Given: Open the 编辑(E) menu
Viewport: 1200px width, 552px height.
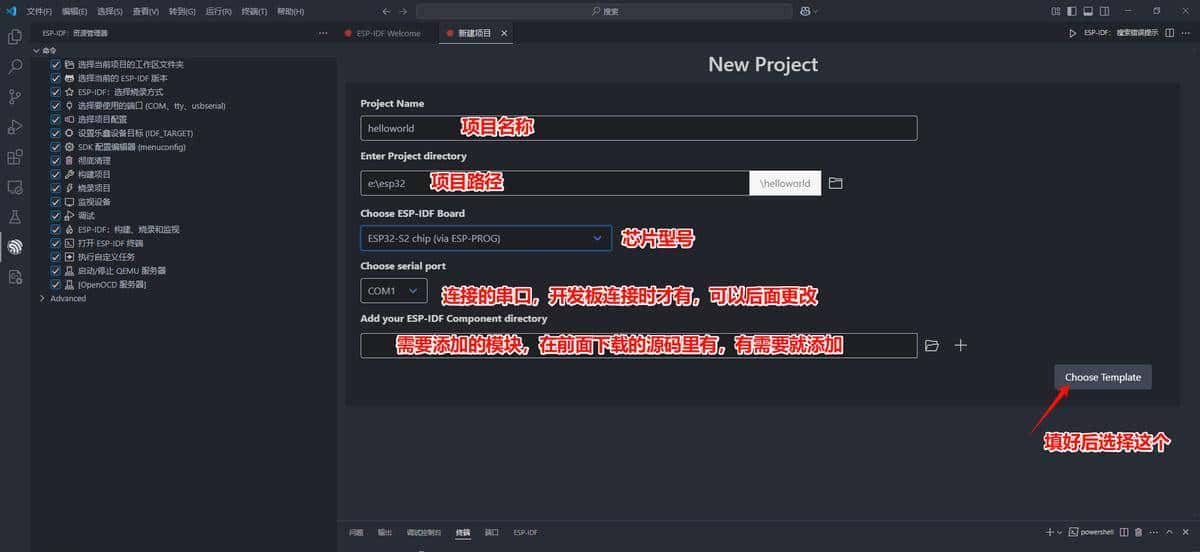Looking at the screenshot, I should click(x=73, y=11).
